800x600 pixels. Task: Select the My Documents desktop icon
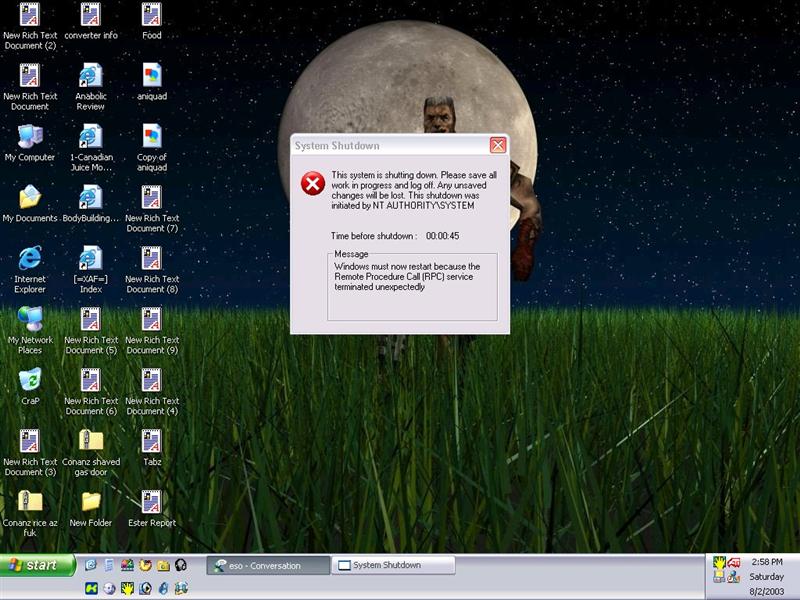tap(30, 204)
